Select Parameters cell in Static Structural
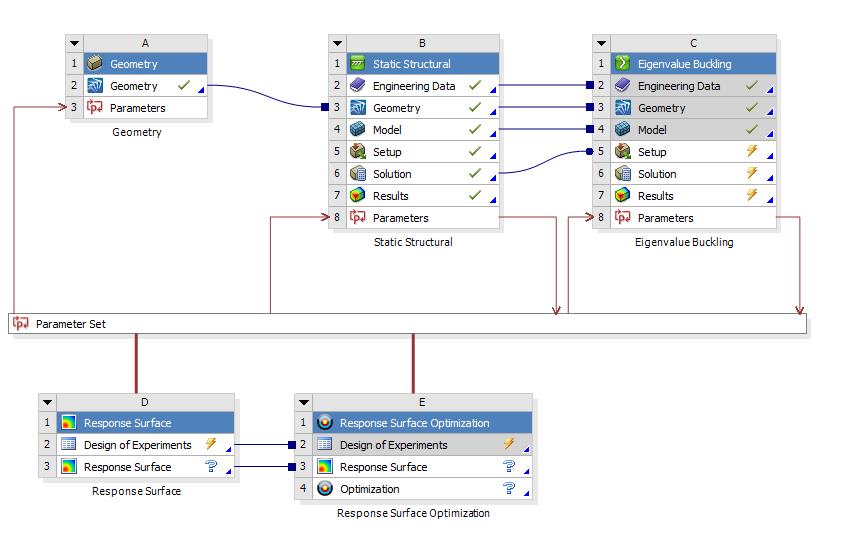Screen dimensions: 846x537 click(423, 217)
